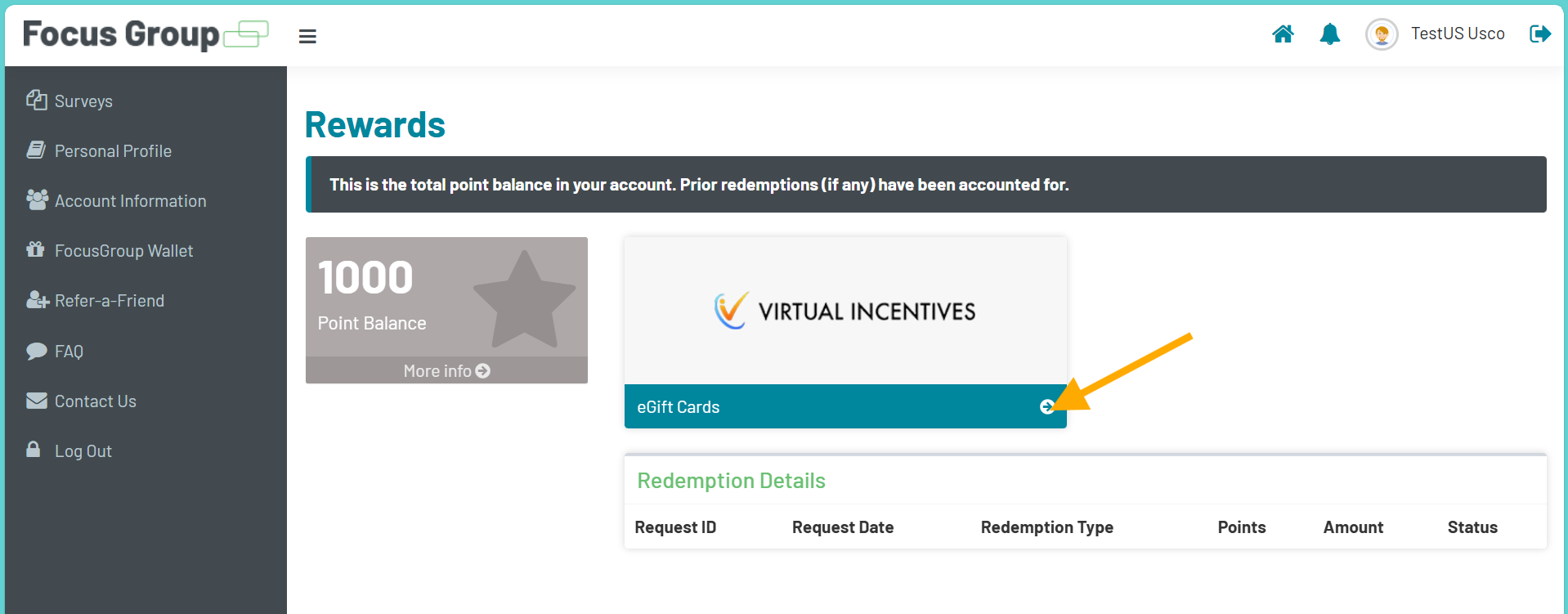The height and width of the screenshot is (614, 1568).
Task: Click the Redemption Type column header
Action: (x=1047, y=527)
